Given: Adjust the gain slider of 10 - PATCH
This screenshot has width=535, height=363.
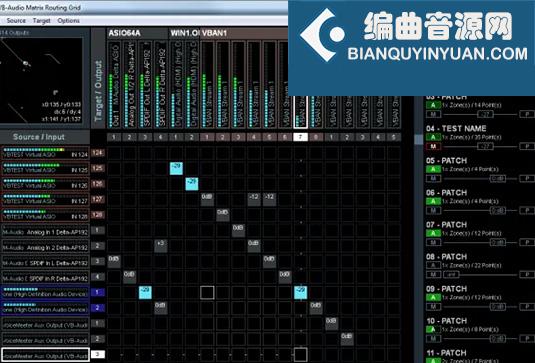Looking at the screenshot, I should tap(498, 339).
